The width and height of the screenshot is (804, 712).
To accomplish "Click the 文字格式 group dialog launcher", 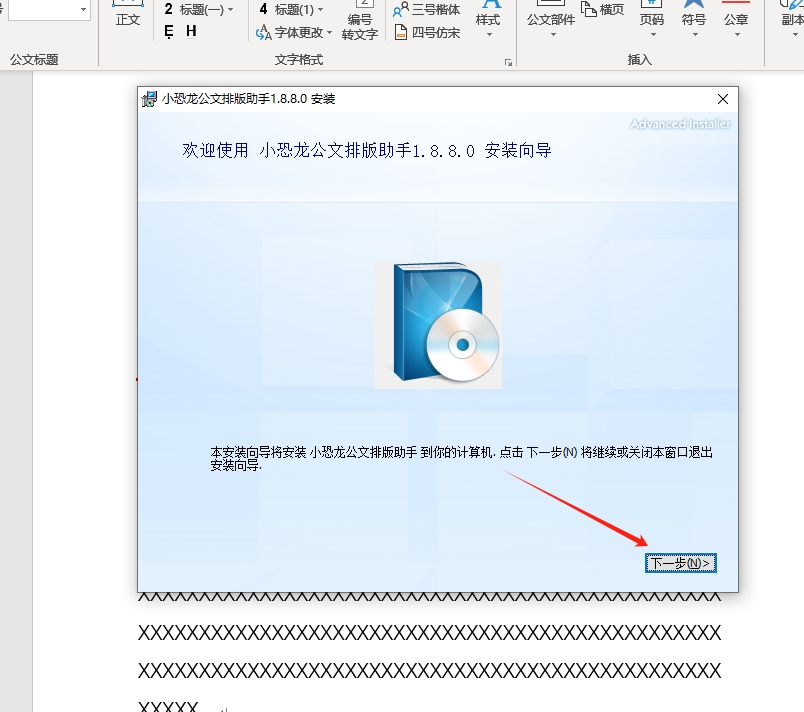I will tap(508, 62).
